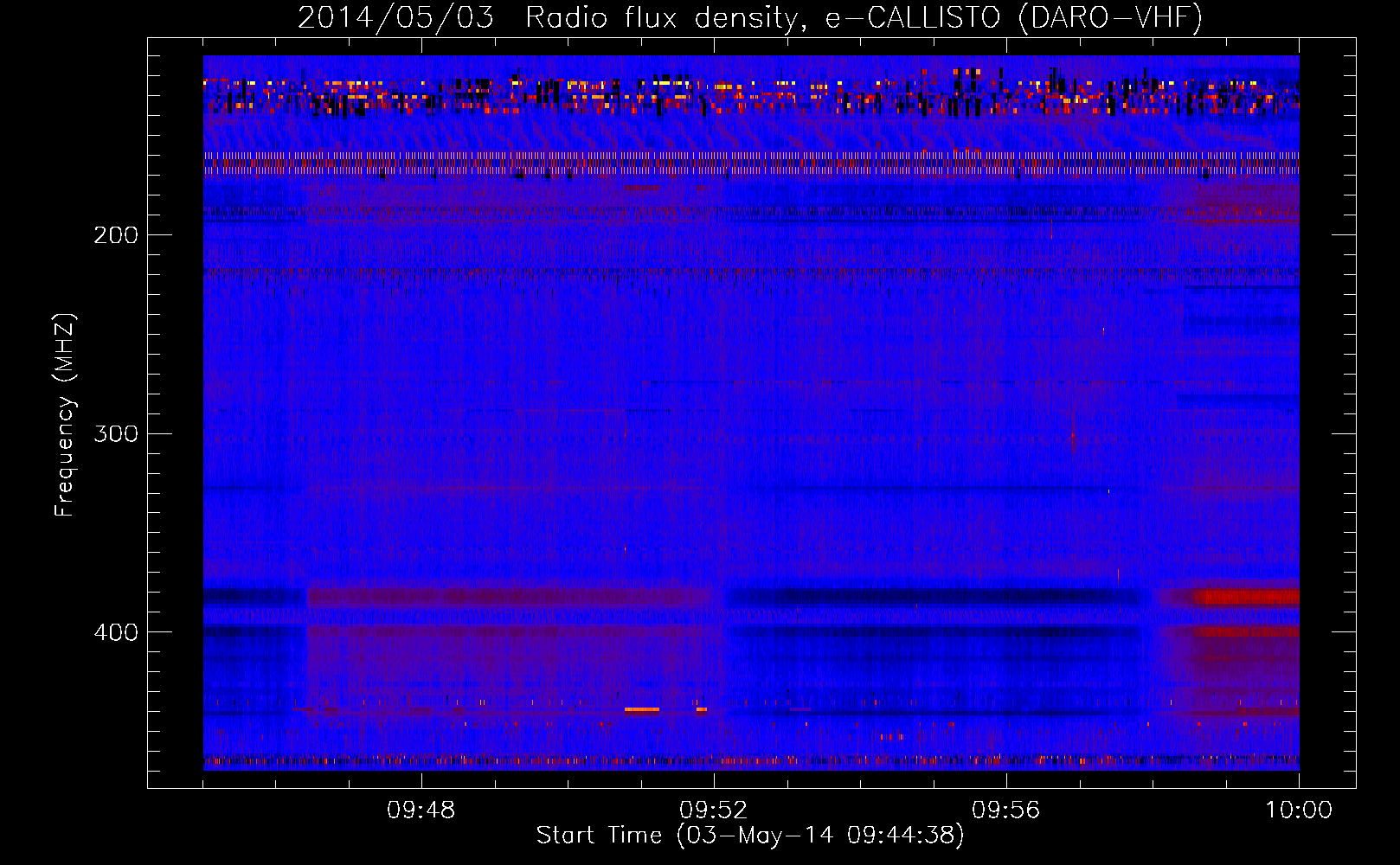
Task: Click the 200 frequency tick label
Action: 116,235
